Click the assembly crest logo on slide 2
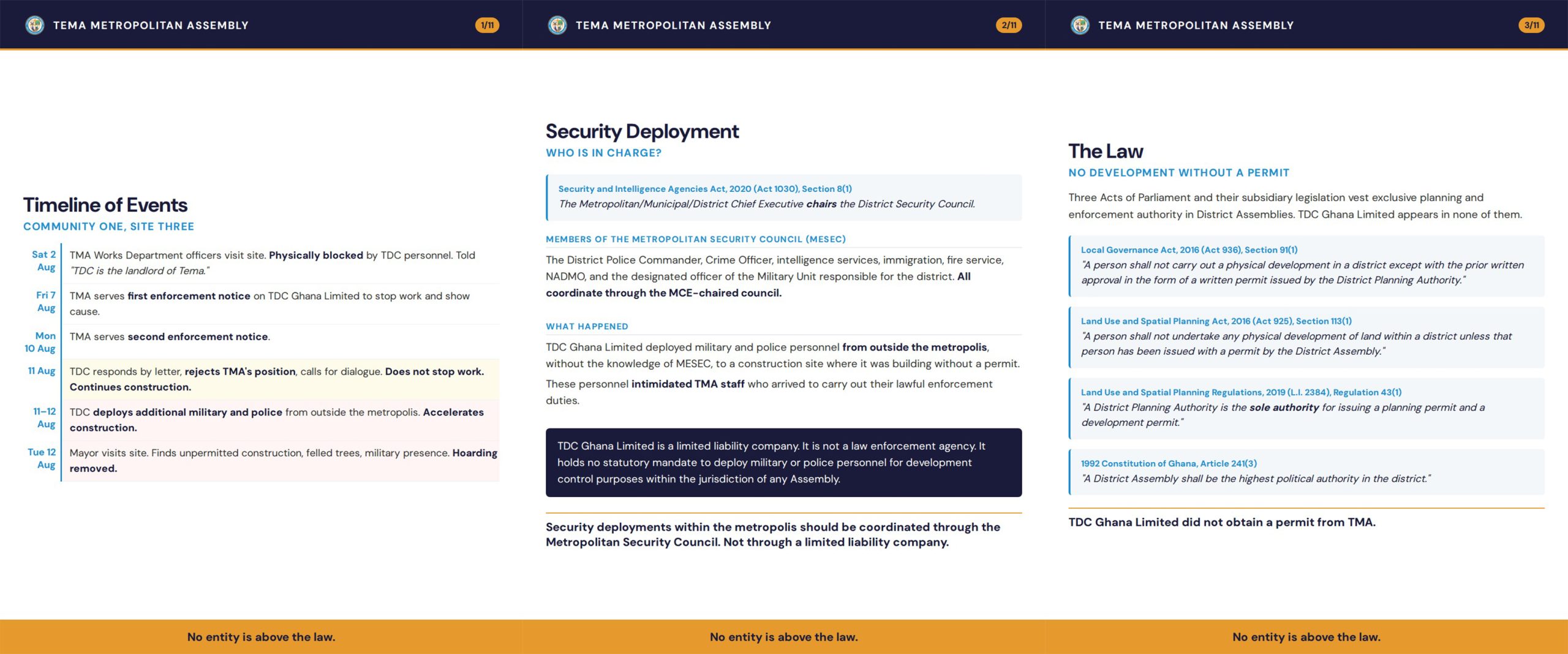Screen dimensions: 1568x654 pyautogui.click(x=557, y=25)
